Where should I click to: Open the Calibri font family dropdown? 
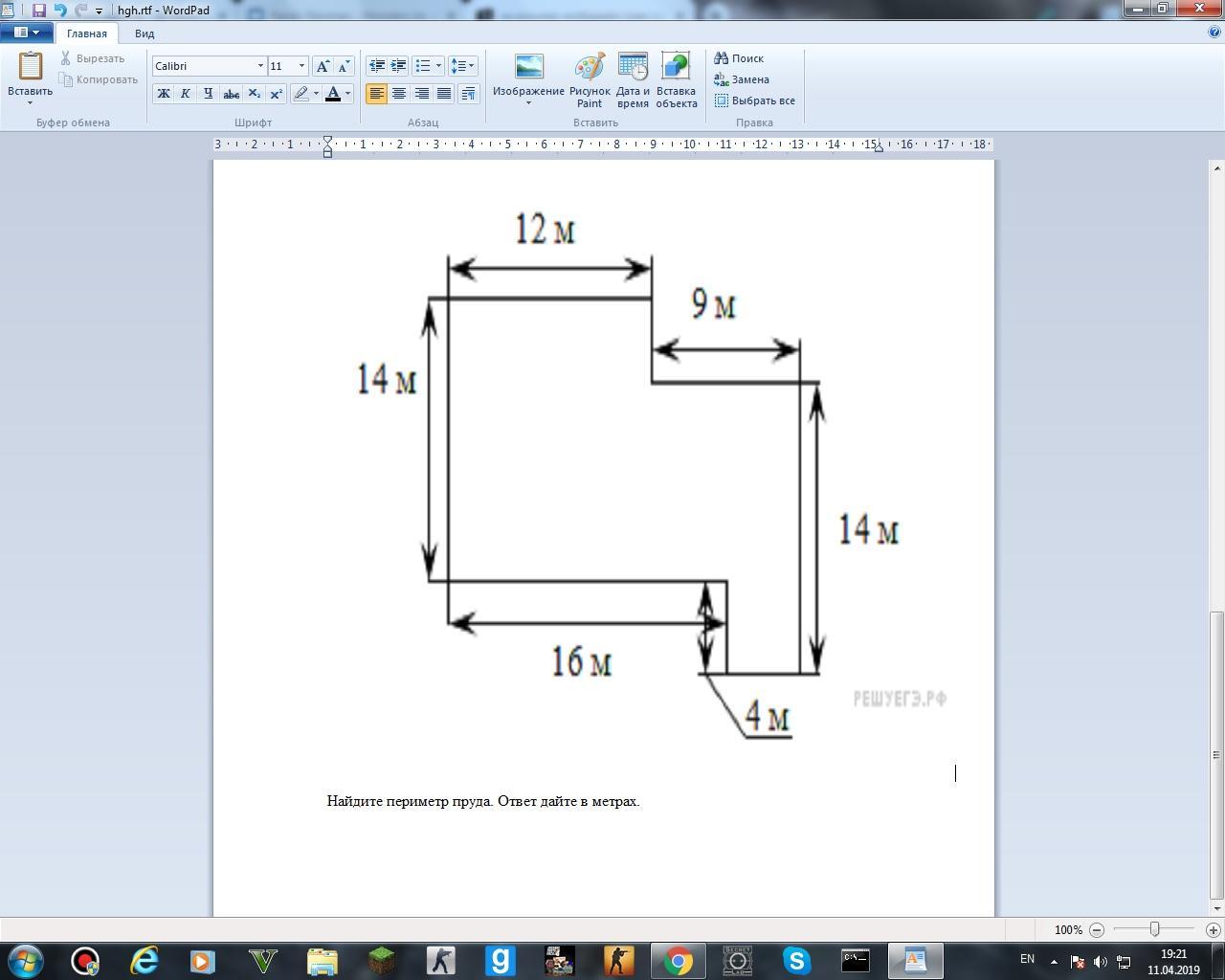click(x=259, y=66)
